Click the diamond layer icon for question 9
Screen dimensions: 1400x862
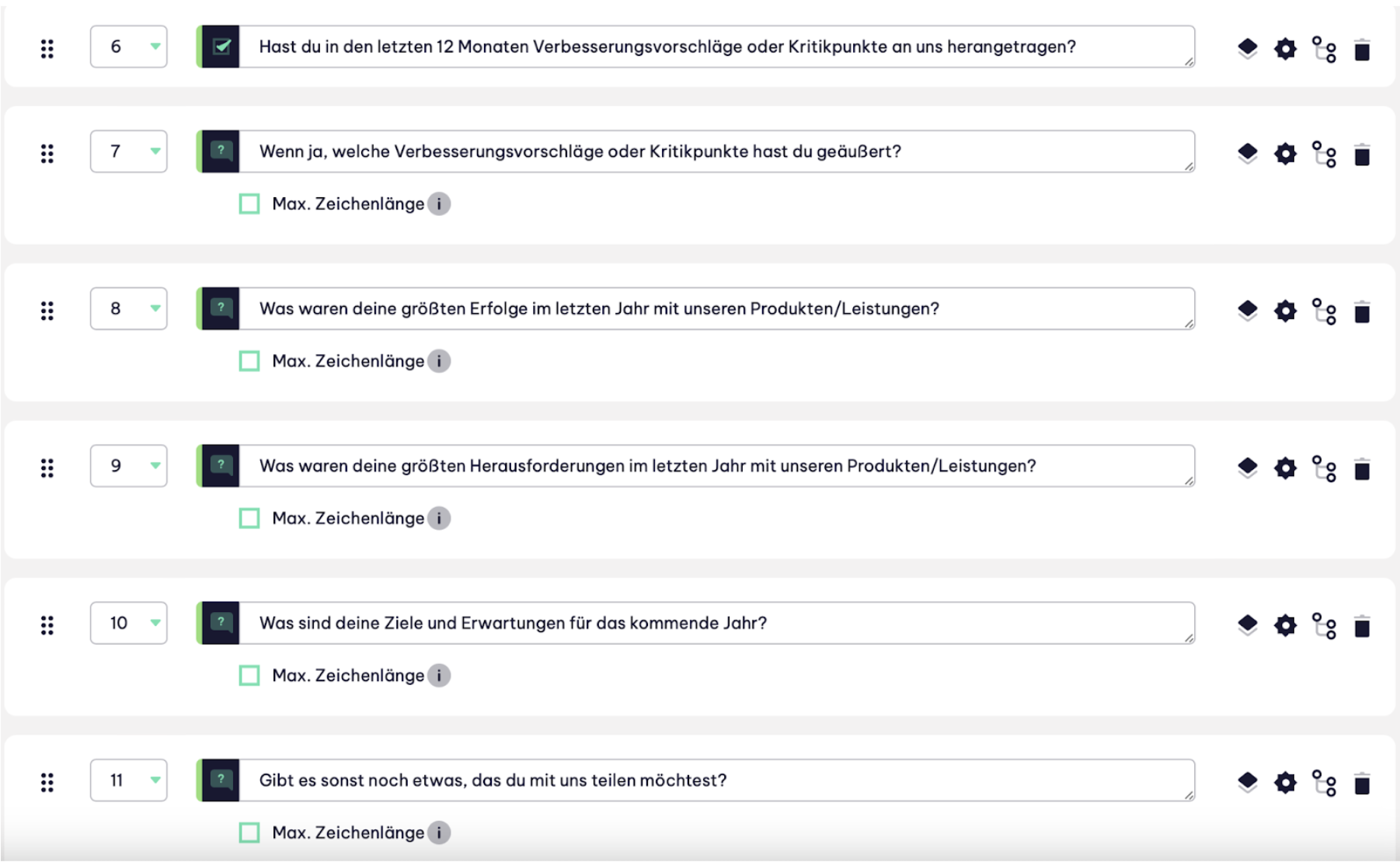click(x=1248, y=467)
